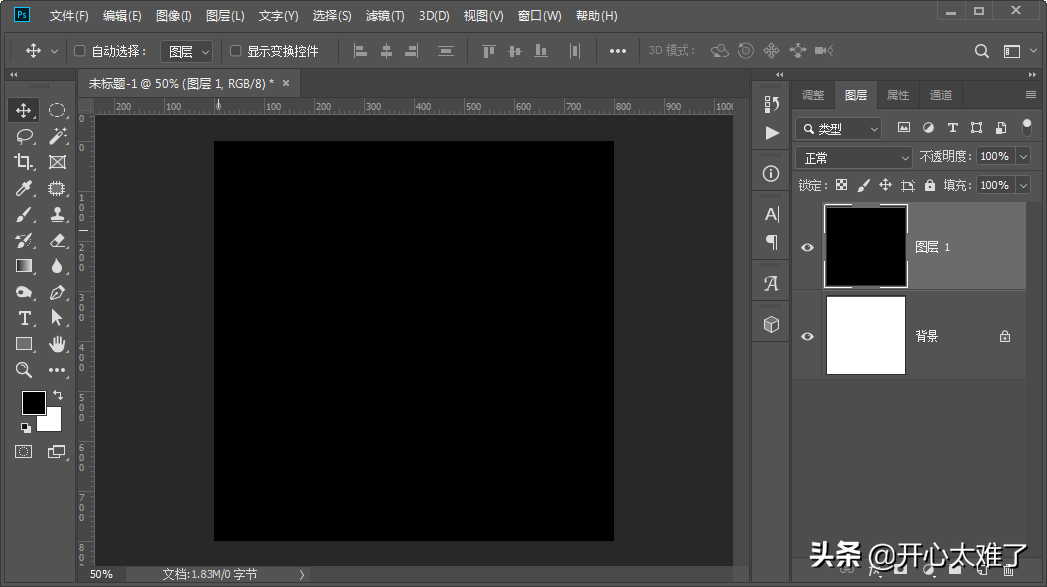Select the Frame tool

(57, 162)
